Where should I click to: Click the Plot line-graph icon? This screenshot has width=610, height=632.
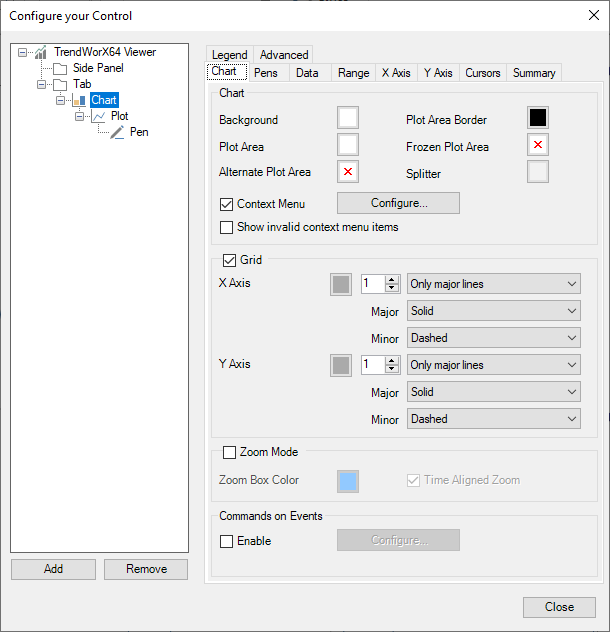click(x=98, y=116)
